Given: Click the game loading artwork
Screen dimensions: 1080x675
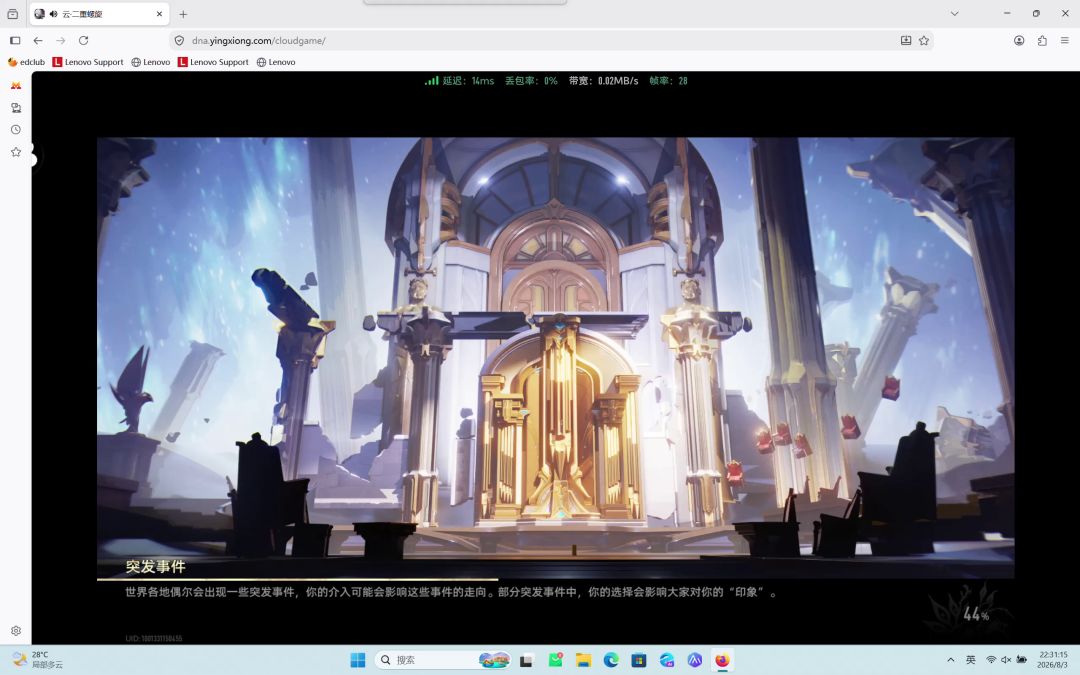Looking at the screenshot, I should [555, 357].
